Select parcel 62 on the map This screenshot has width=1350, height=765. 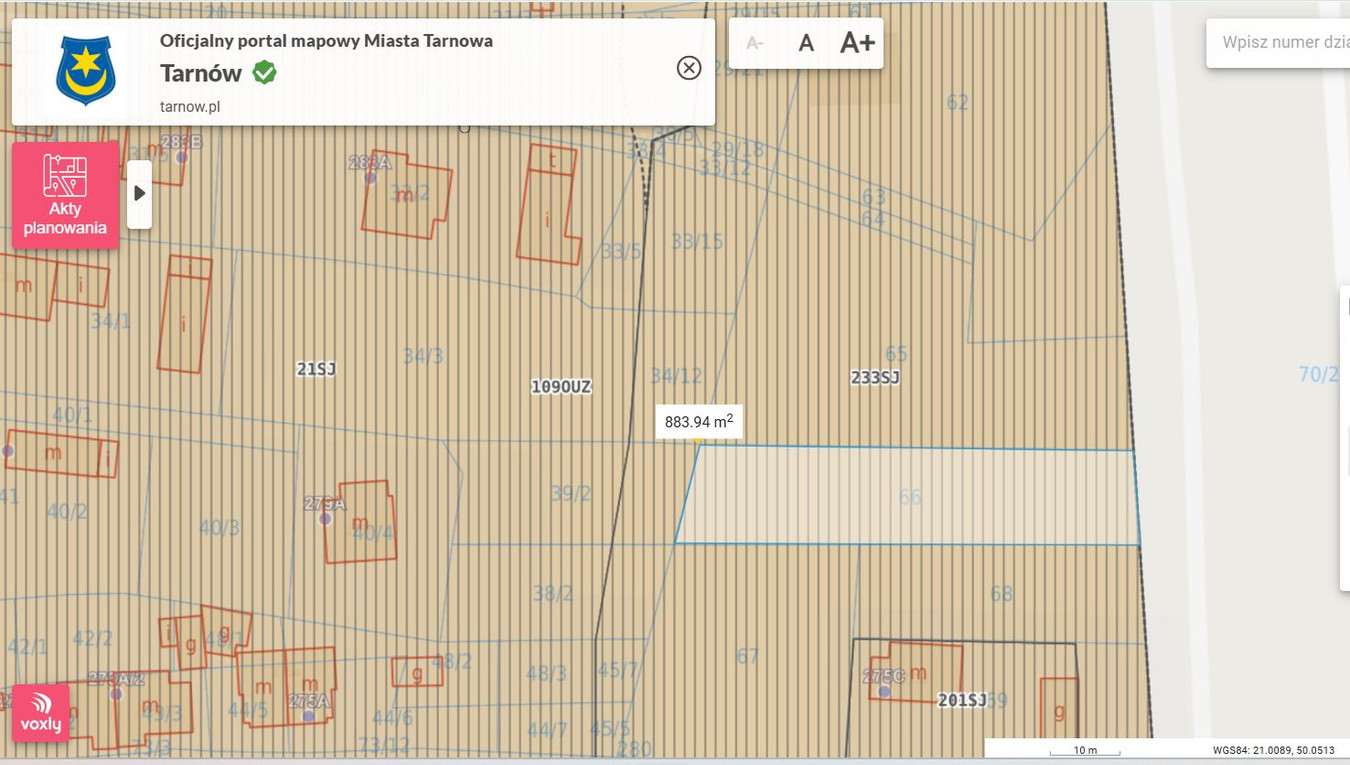pyautogui.click(x=957, y=102)
